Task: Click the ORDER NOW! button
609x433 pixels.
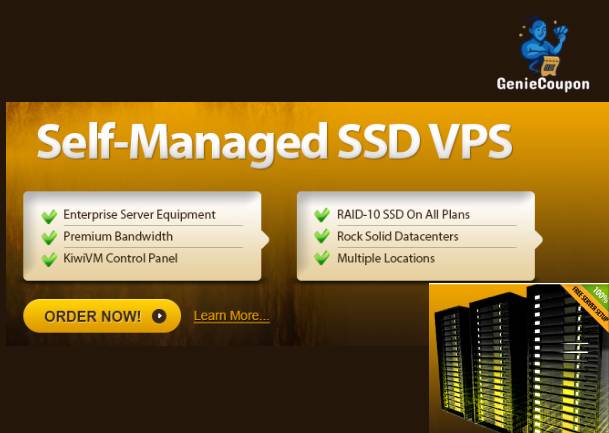Action: [102, 316]
